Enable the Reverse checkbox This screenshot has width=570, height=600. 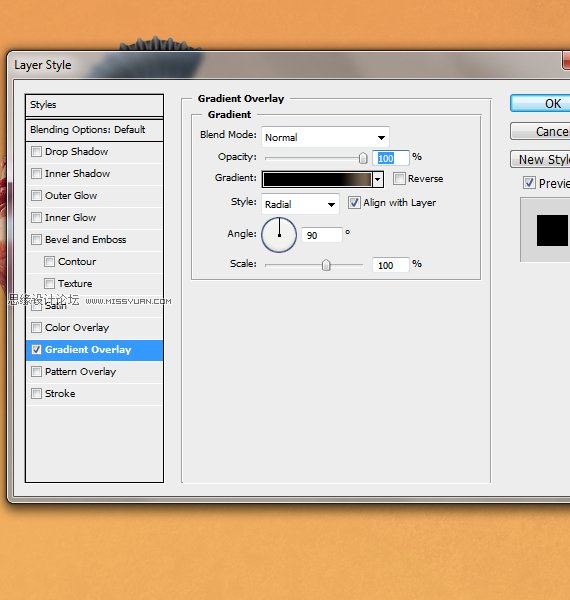click(x=399, y=178)
